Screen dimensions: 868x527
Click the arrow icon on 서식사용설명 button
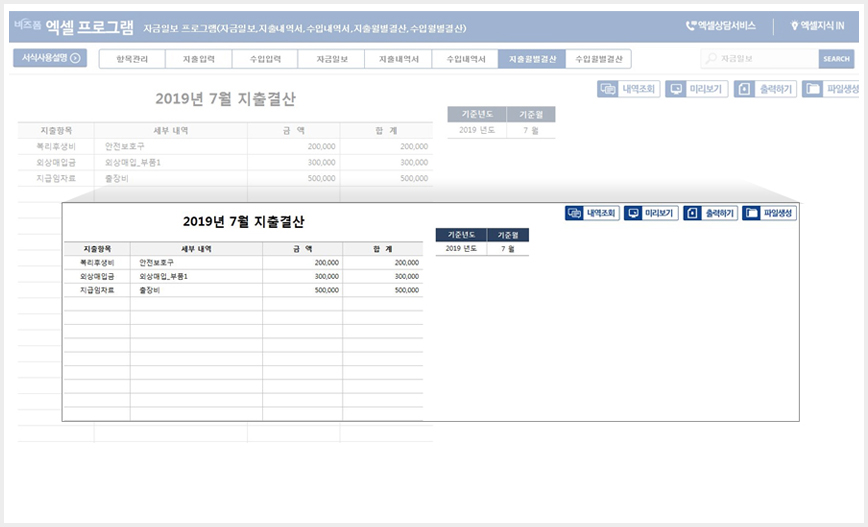click(75, 58)
